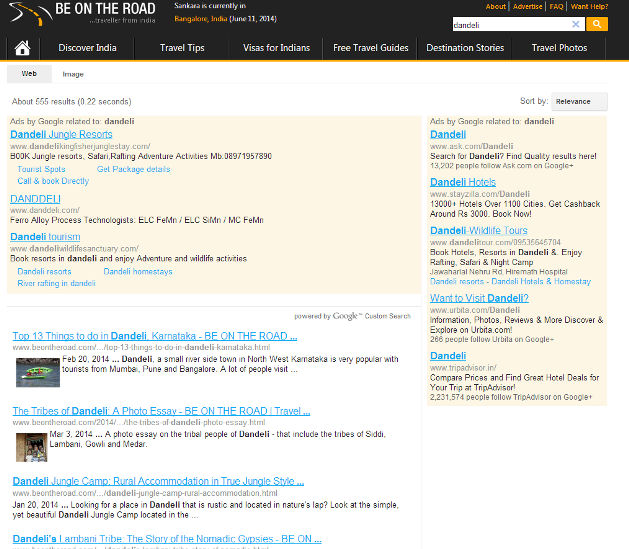This screenshot has height=549, width=629.
Task: Click the Advertise link in header
Action: [528, 6]
